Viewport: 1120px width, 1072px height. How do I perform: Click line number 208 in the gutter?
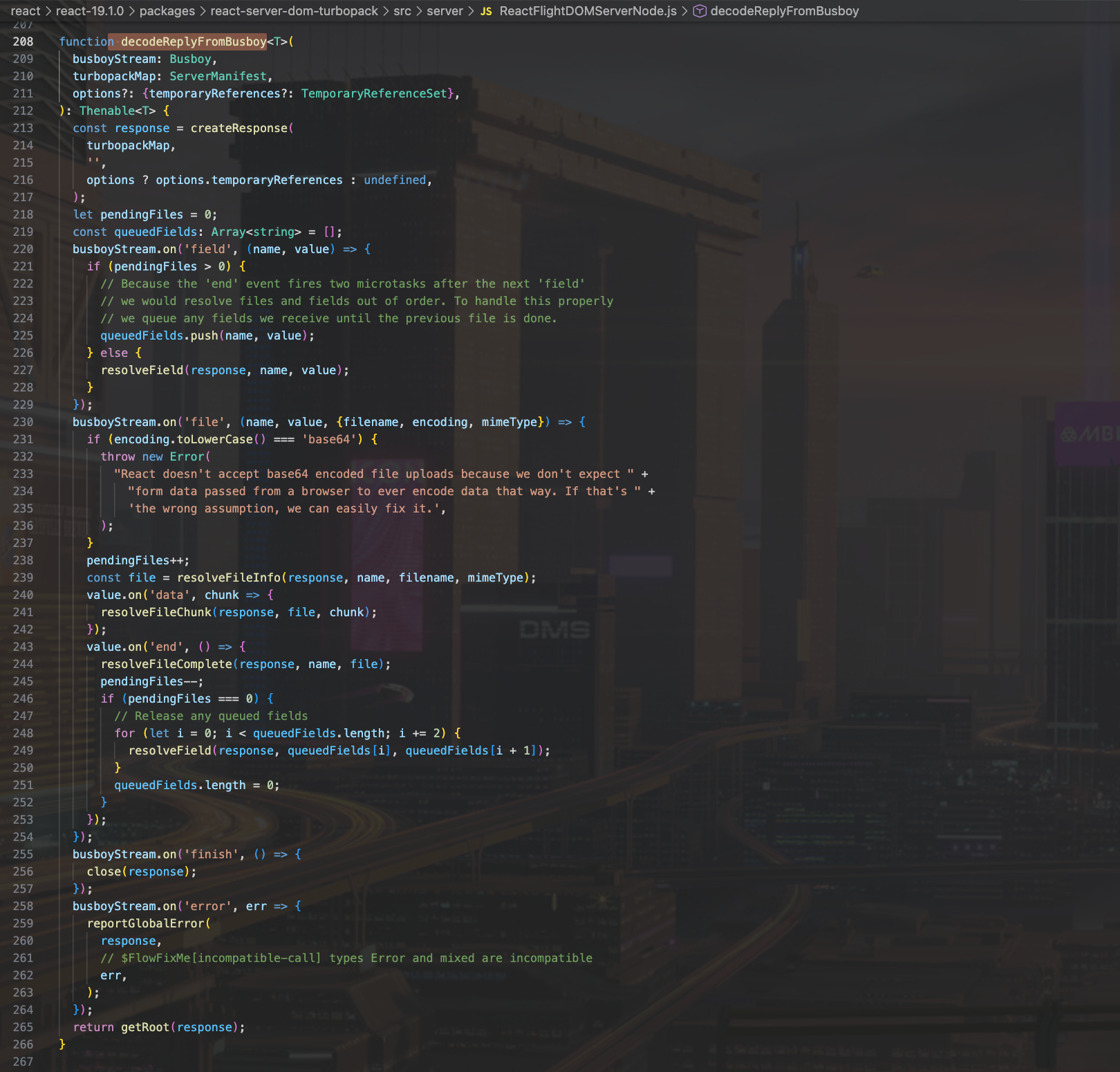(x=23, y=41)
